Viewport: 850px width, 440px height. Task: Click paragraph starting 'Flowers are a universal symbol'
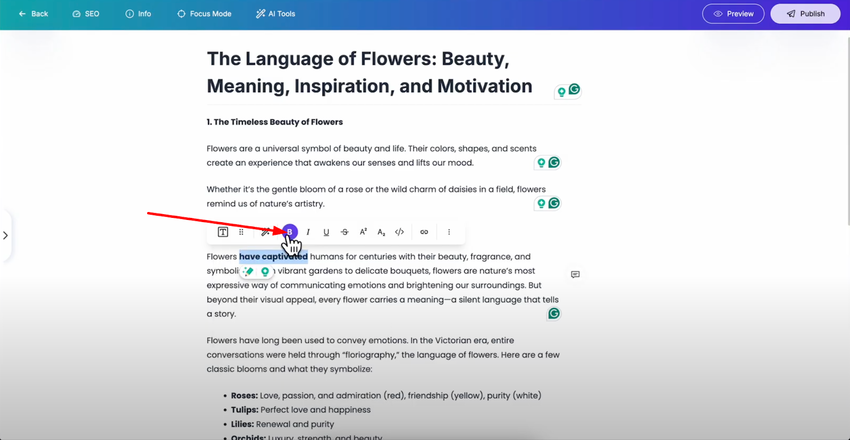point(371,156)
